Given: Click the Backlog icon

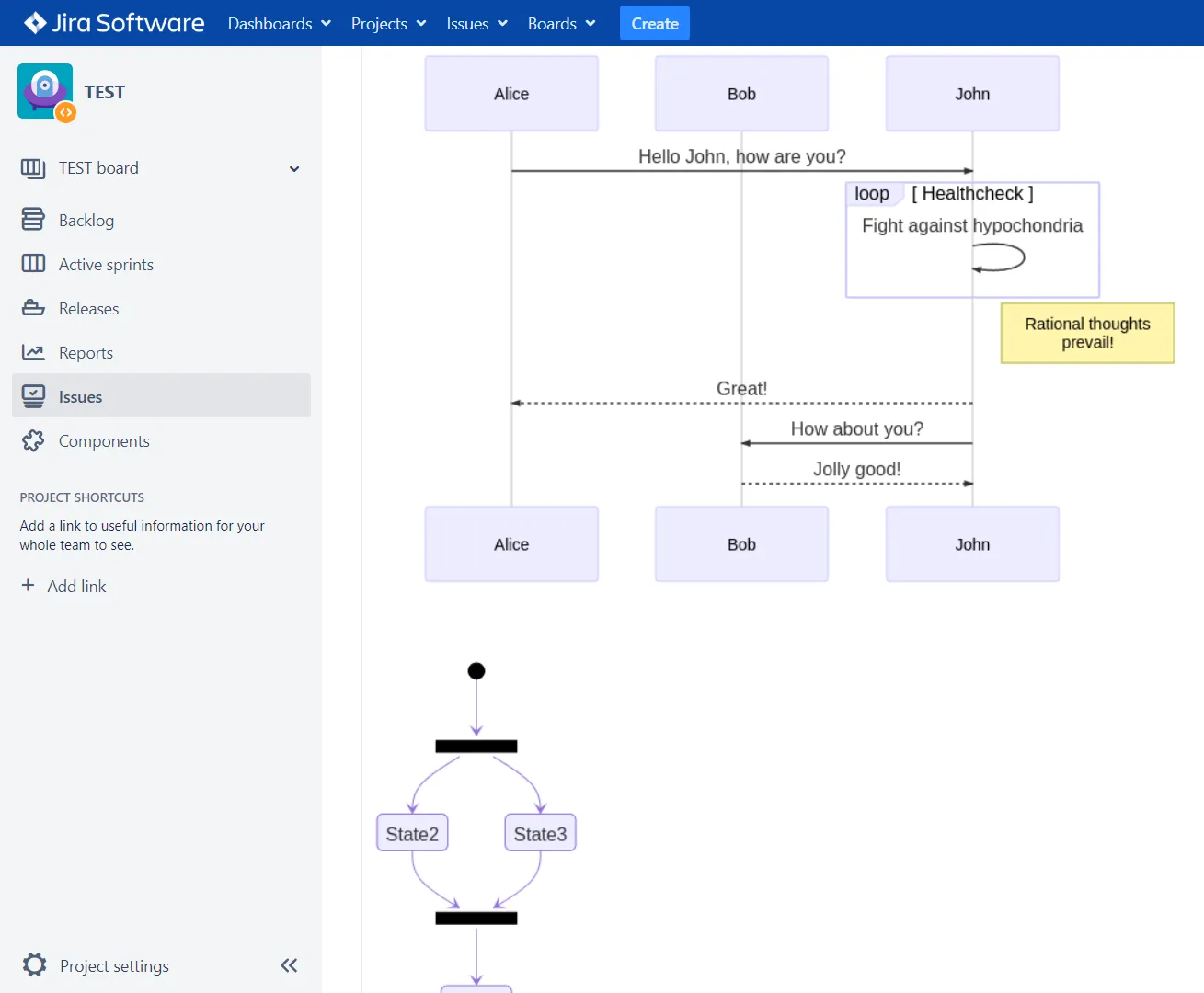Looking at the screenshot, I should (x=33, y=219).
